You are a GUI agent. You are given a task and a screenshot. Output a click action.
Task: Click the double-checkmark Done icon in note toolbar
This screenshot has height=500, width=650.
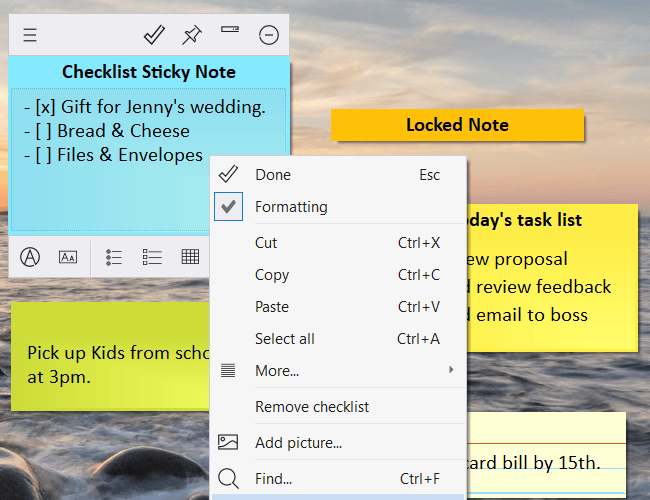tap(154, 35)
